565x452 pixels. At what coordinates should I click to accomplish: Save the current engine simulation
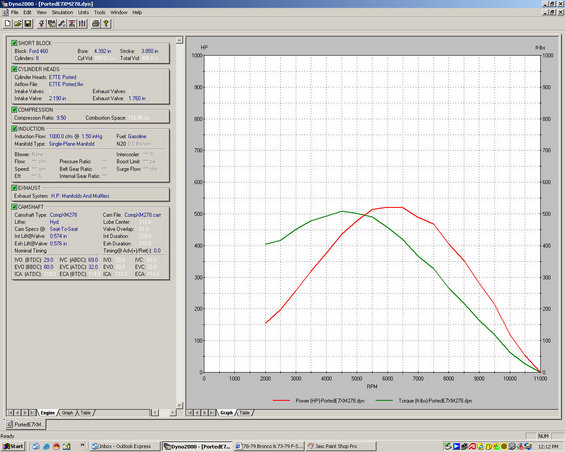tap(27, 24)
